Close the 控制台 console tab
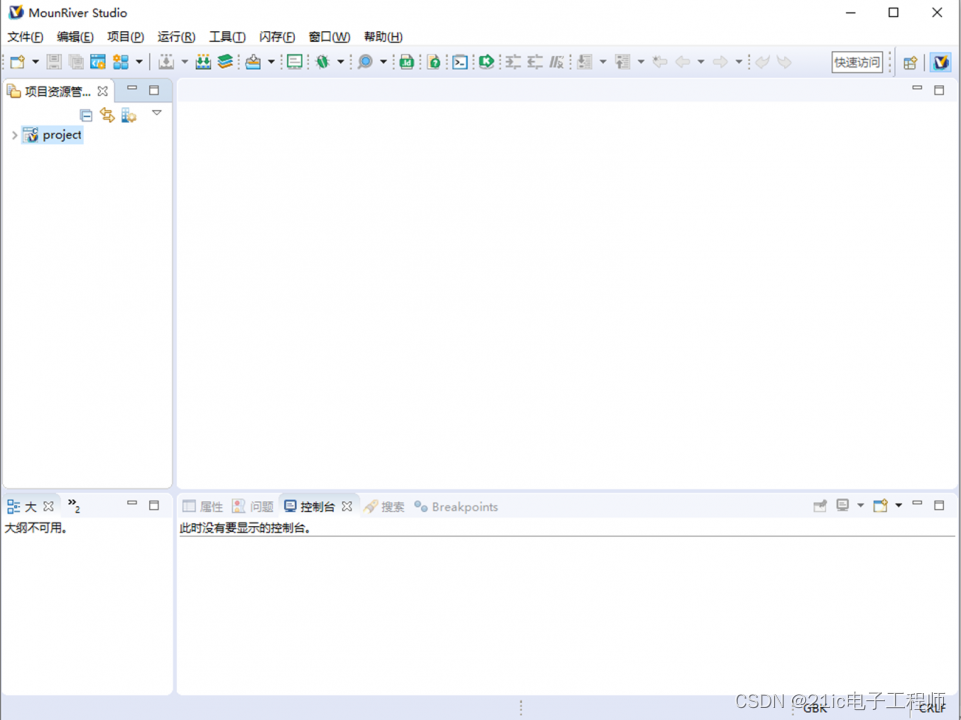This screenshot has height=720, width=961. (x=347, y=506)
